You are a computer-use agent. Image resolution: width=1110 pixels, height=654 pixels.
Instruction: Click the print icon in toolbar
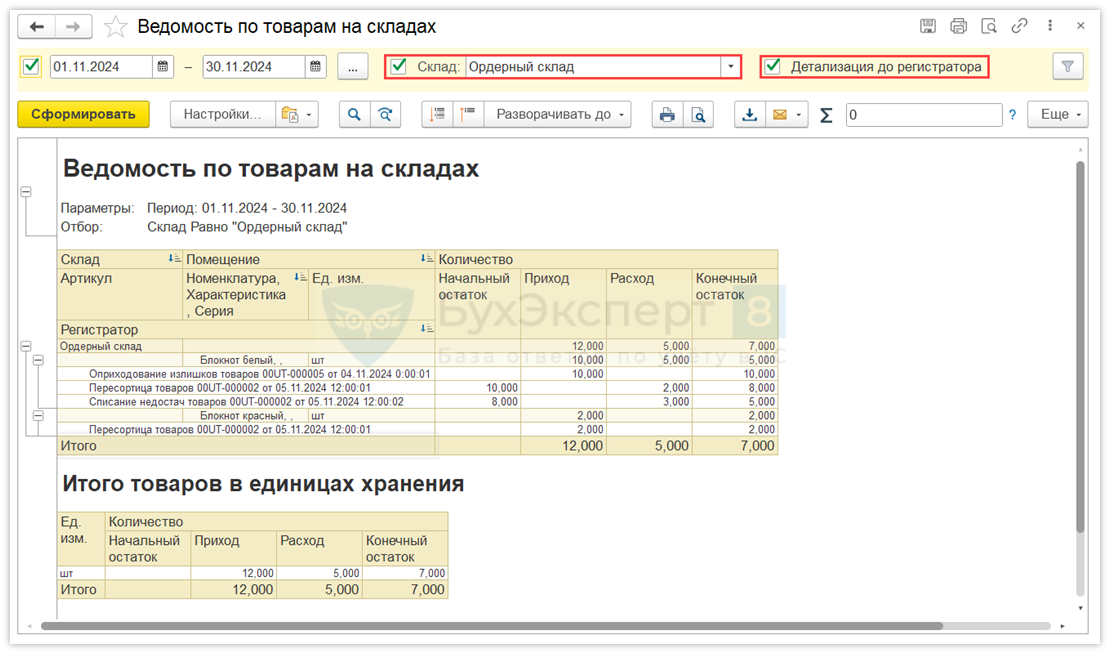666,115
